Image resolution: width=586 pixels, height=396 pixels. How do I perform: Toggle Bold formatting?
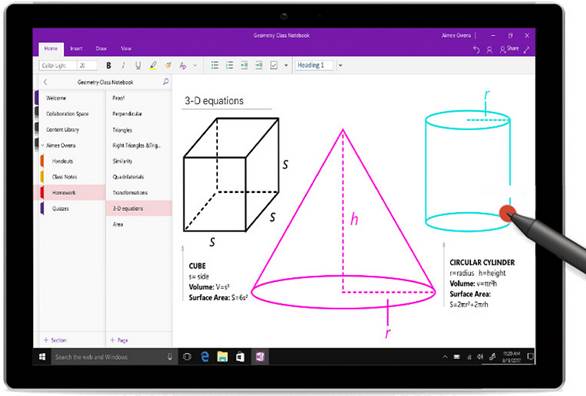pos(108,66)
